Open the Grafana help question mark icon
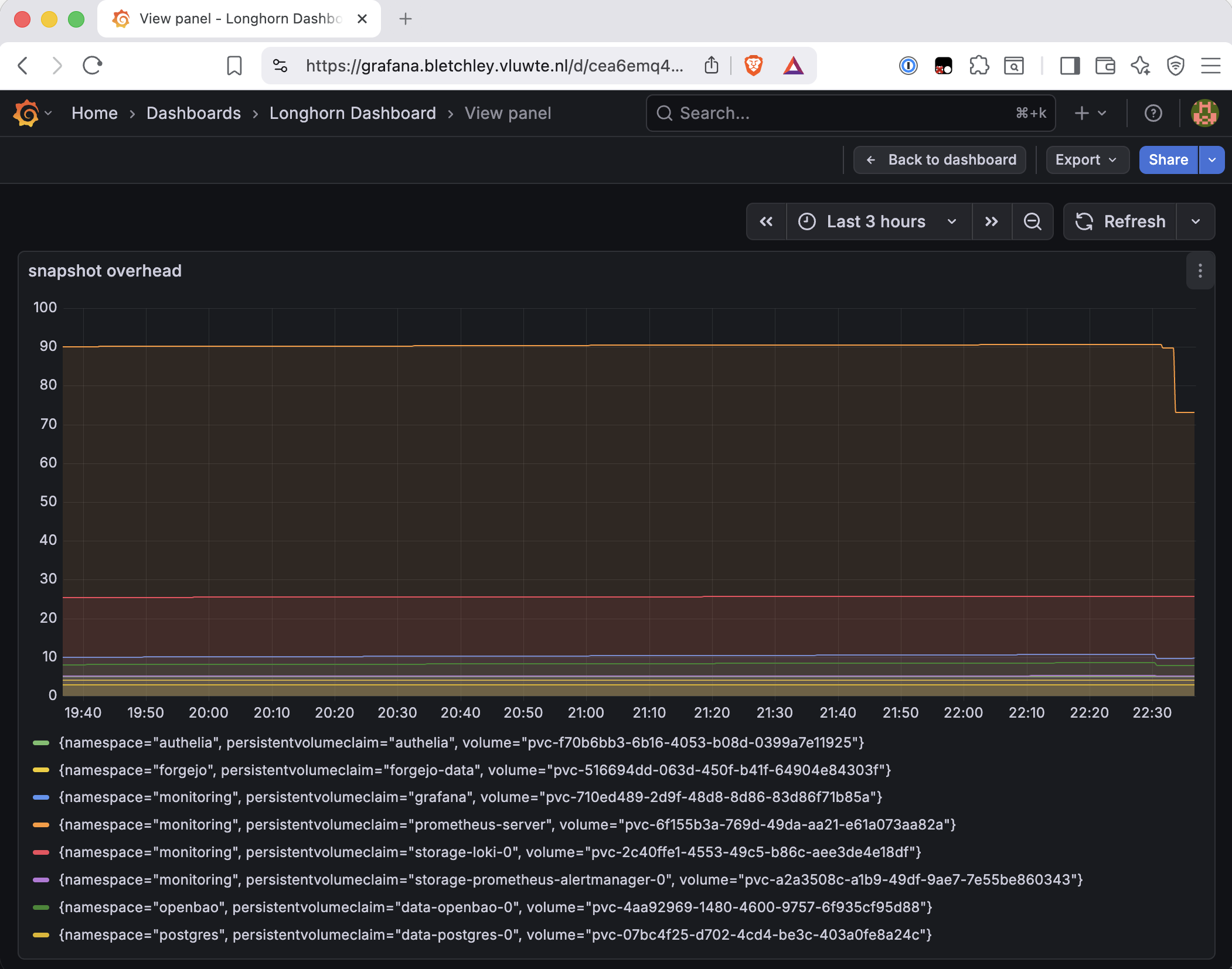The image size is (1232, 969). click(1153, 113)
